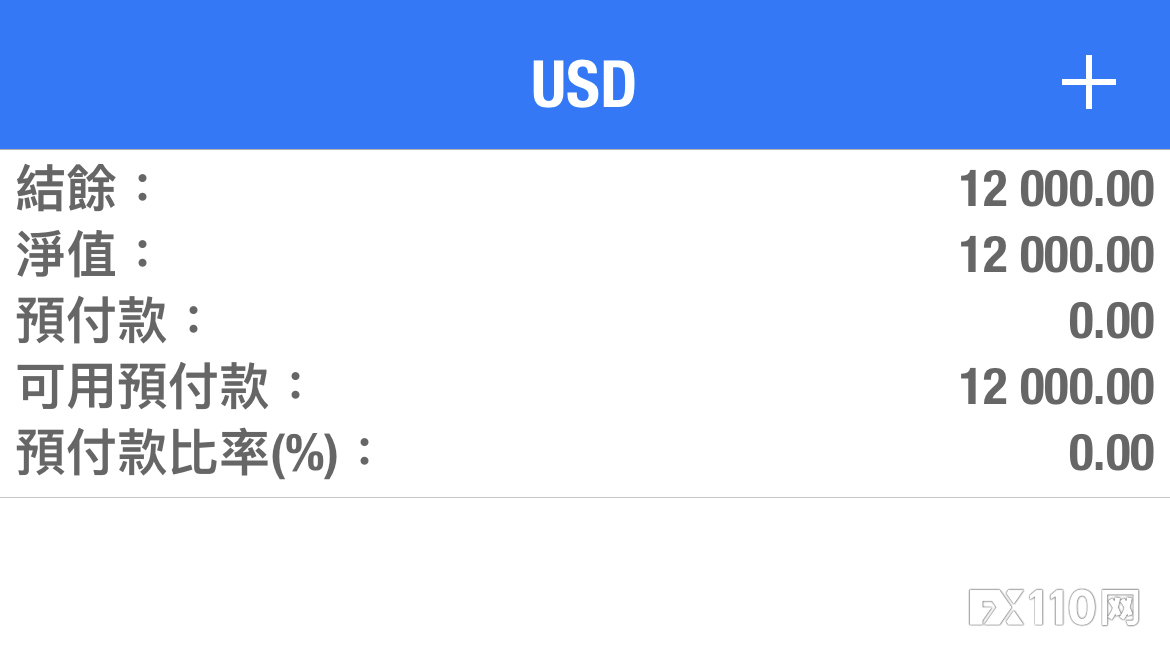Click the 結餘 value 12 000.00
This screenshot has height=650, width=1170.
pyautogui.click(x=1057, y=190)
